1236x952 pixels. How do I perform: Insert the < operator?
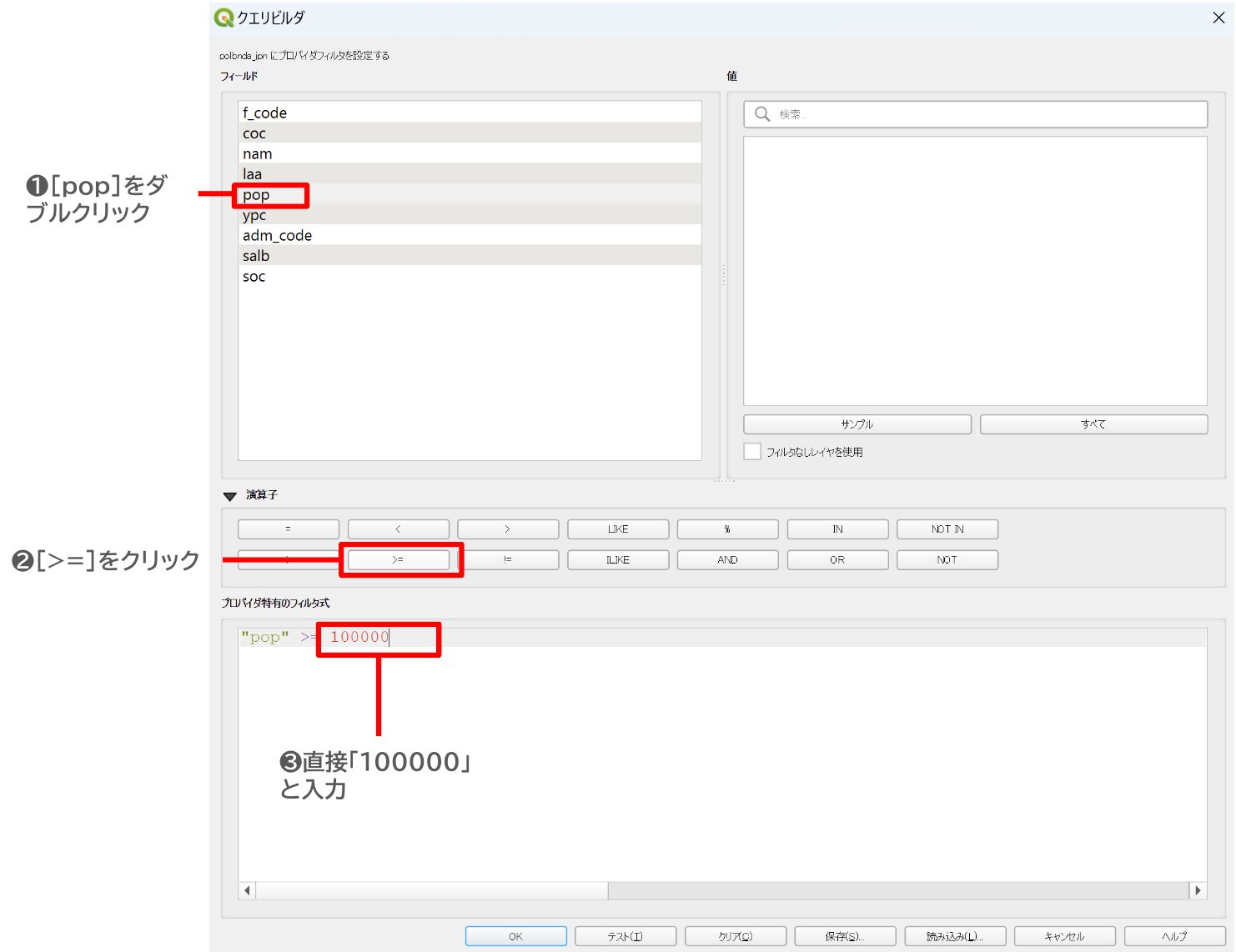pyautogui.click(x=399, y=529)
